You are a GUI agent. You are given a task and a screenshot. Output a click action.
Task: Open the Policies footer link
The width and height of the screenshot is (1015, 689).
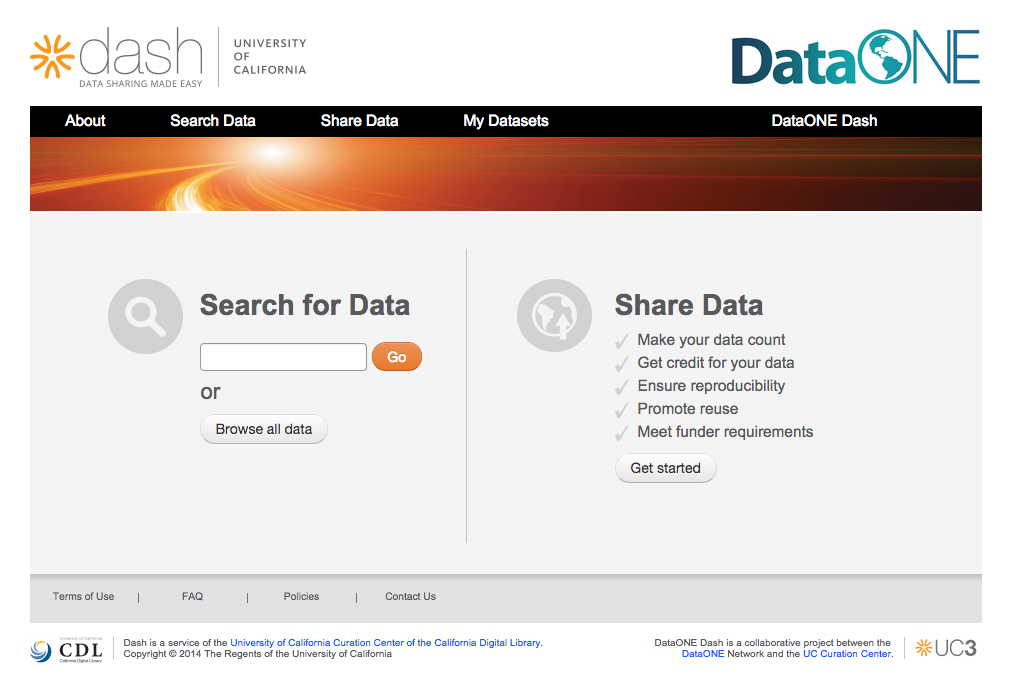click(301, 596)
